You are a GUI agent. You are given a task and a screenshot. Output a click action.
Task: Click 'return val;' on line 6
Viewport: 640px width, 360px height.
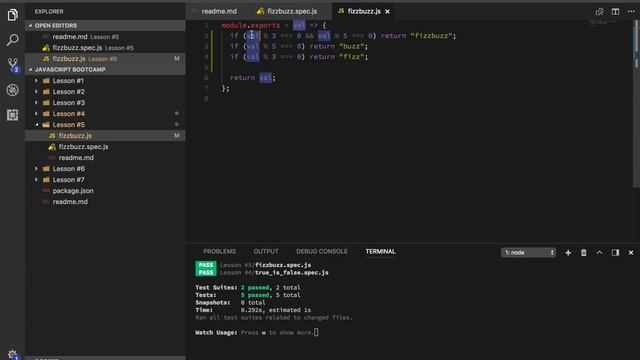pos(253,78)
